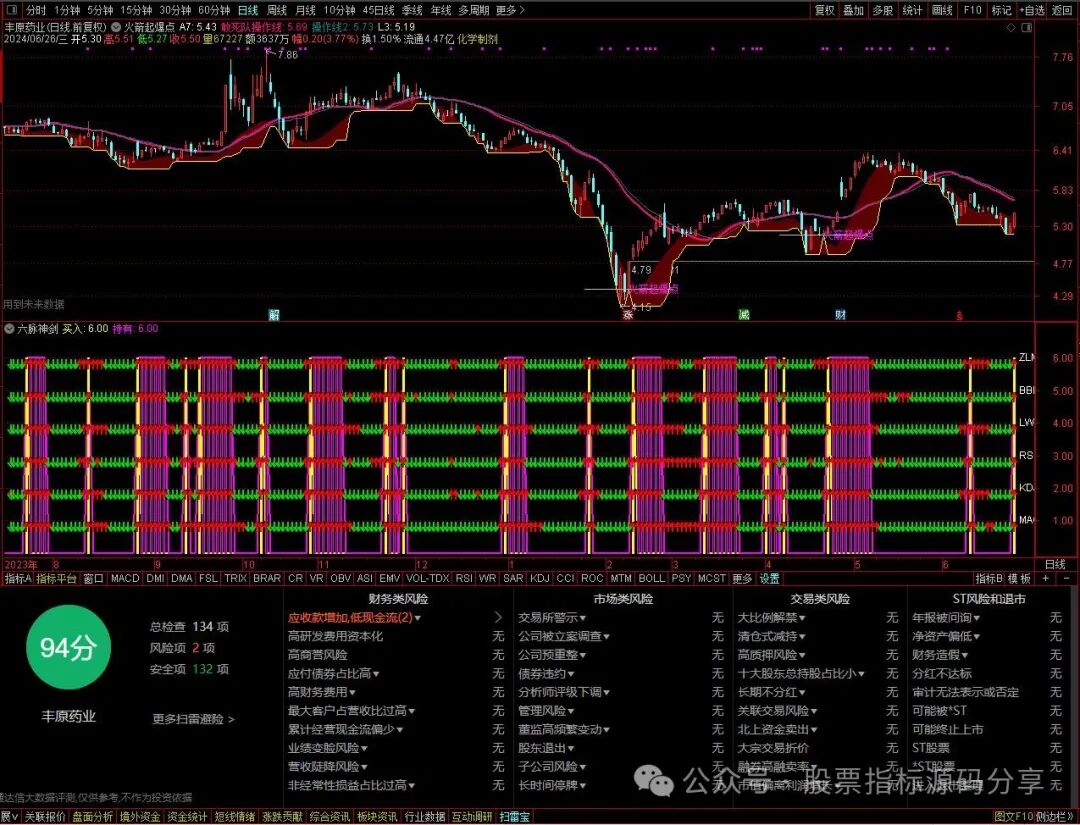
Task: Open the 关联报价 bottom tab
Action: 45,817
